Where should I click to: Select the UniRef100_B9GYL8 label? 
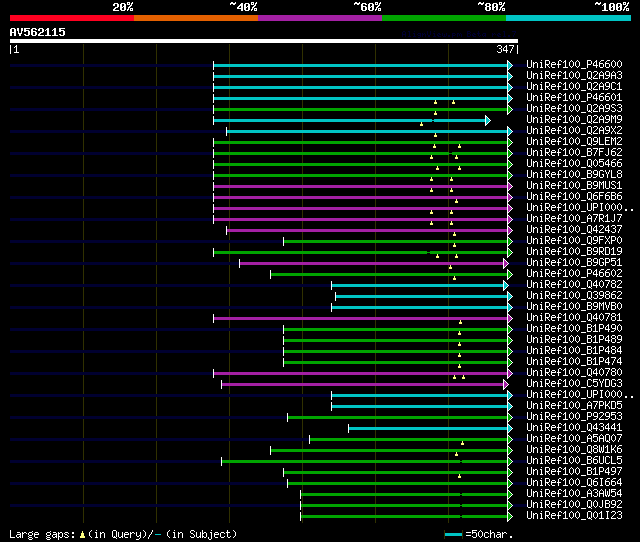click(x=574, y=175)
